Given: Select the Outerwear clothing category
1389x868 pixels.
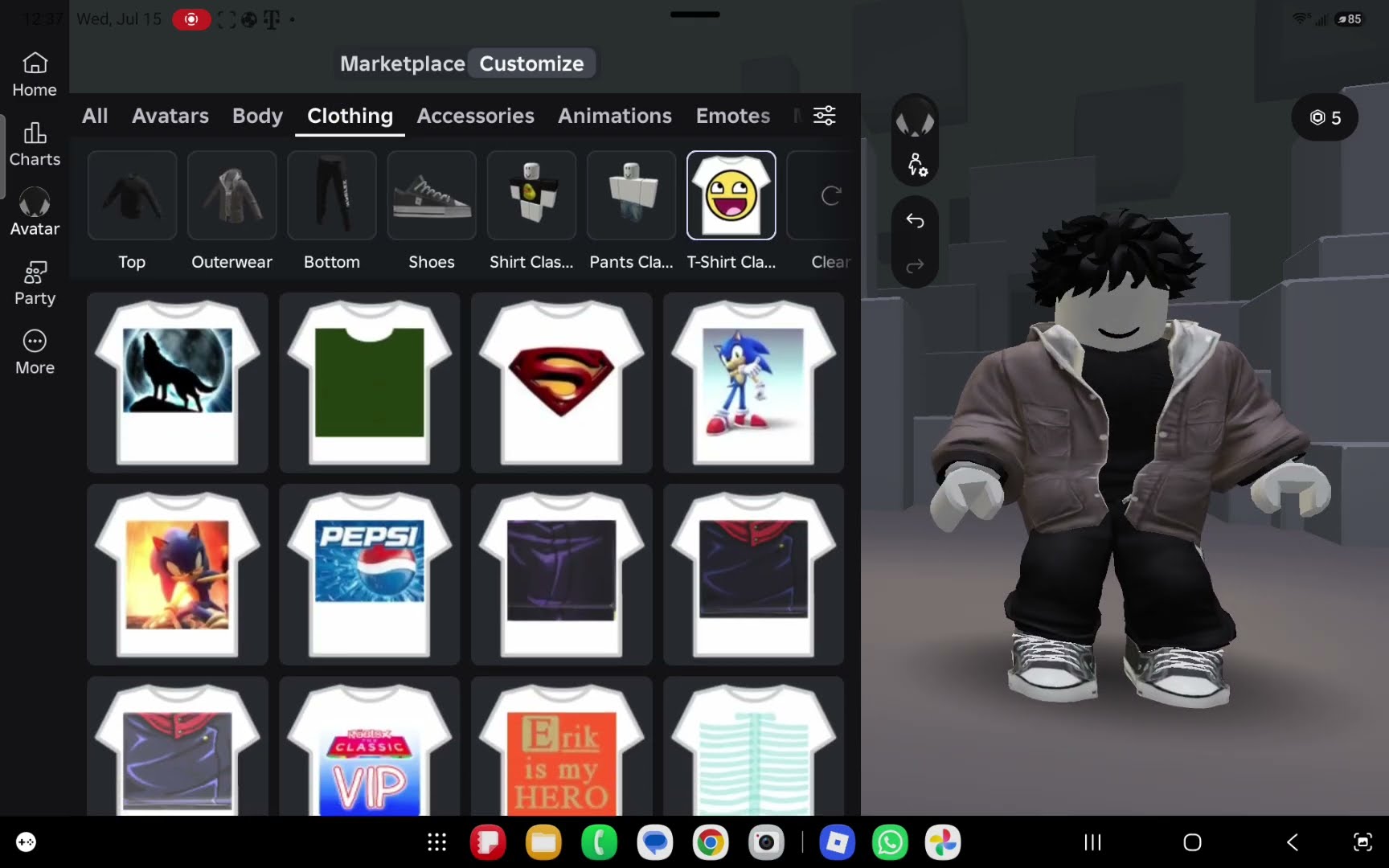Looking at the screenshot, I should (x=231, y=212).
